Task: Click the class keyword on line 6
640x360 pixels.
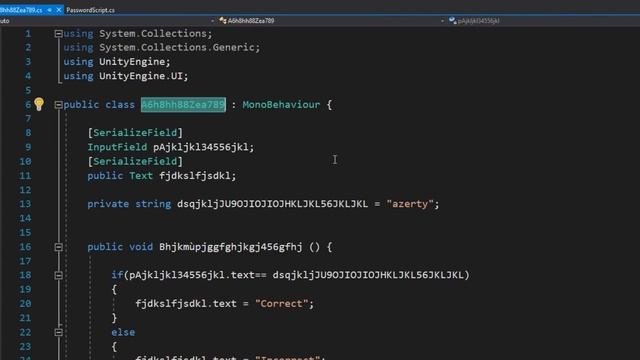Action: (120, 104)
